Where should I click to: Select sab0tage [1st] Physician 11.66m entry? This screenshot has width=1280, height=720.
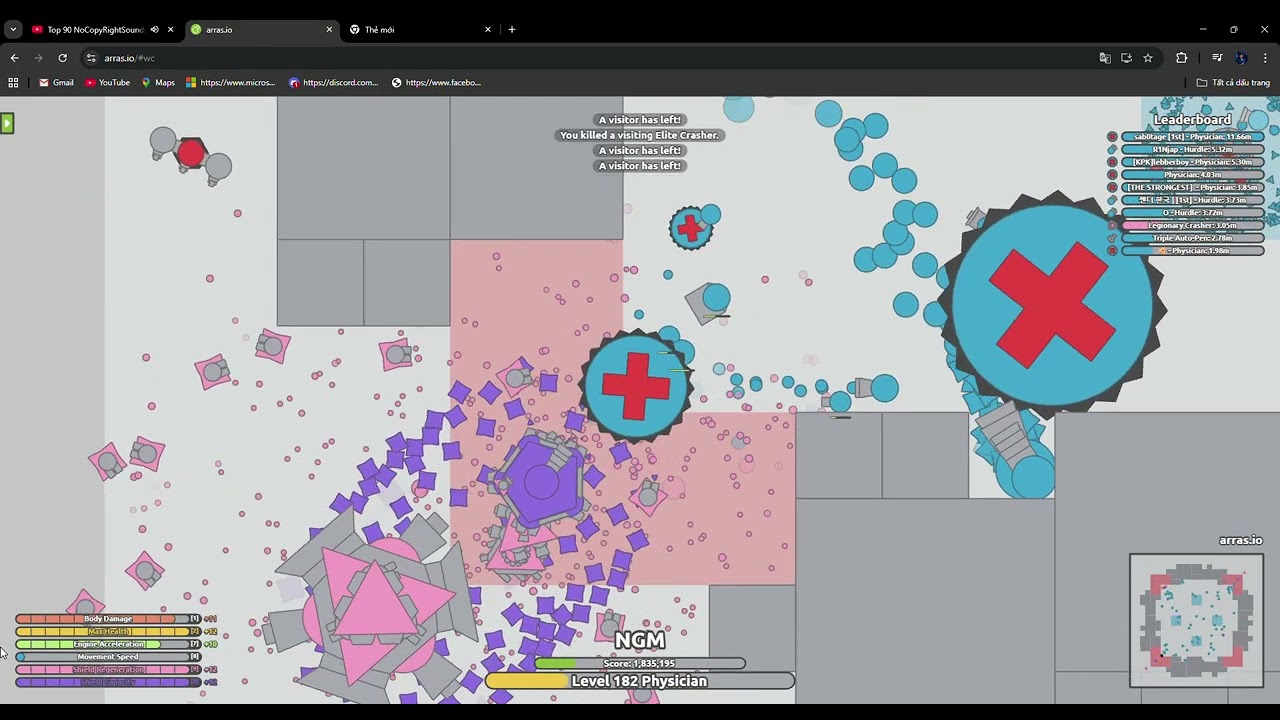pyautogui.click(x=1193, y=137)
